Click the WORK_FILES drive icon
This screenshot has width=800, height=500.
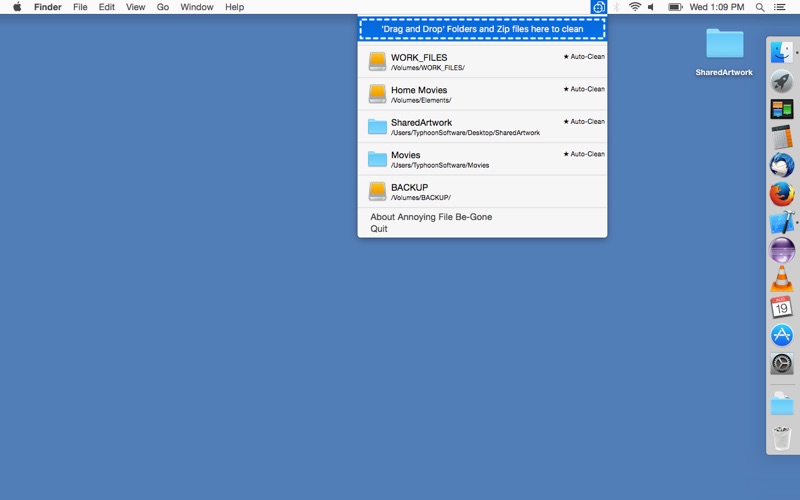tap(377, 62)
